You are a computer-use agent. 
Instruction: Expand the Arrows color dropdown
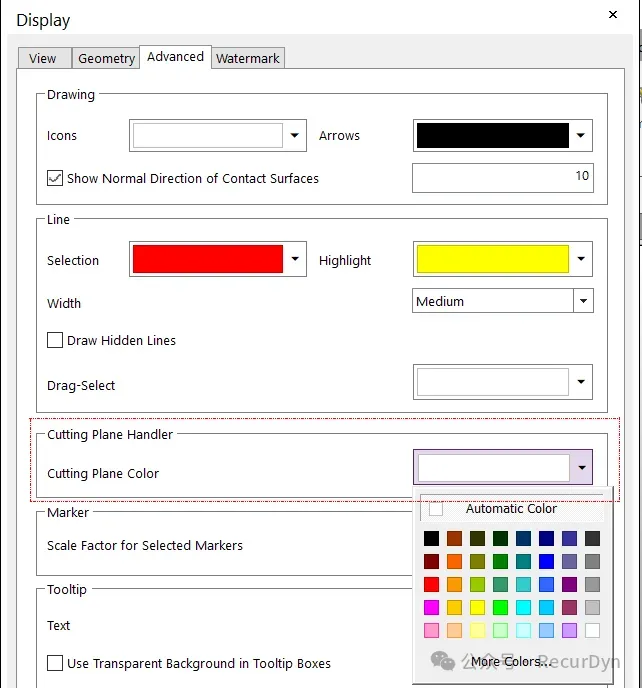click(581, 136)
